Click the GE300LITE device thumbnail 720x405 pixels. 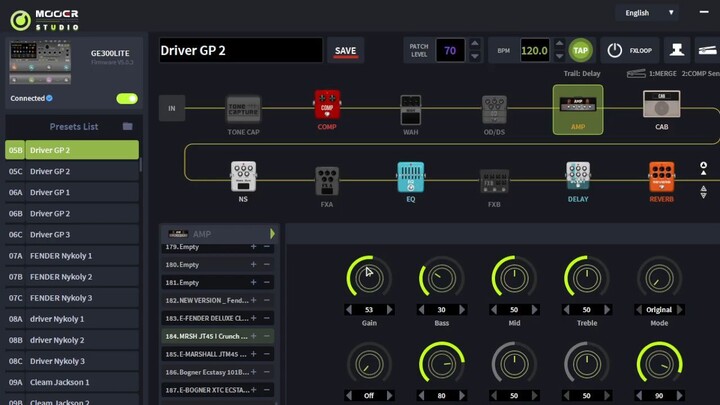click(40, 62)
